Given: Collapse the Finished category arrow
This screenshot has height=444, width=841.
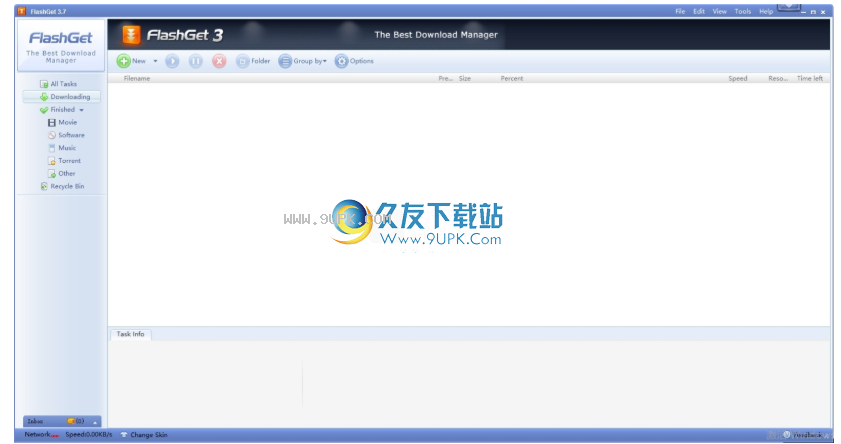Looking at the screenshot, I should click(x=82, y=110).
